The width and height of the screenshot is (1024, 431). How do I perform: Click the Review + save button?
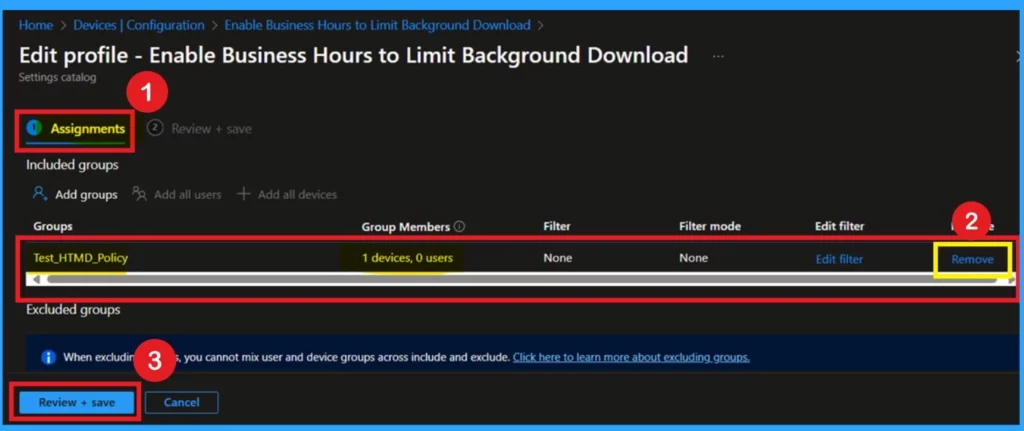[76, 402]
